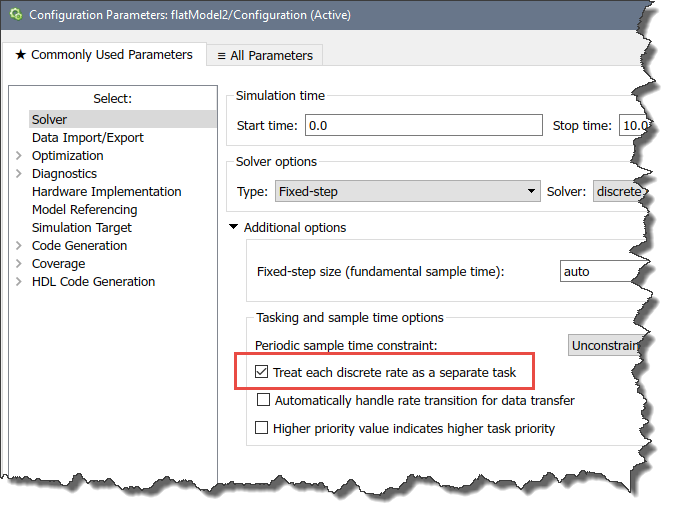
Task: Select Solver in the category list
Action: pyautogui.click(x=49, y=120)
